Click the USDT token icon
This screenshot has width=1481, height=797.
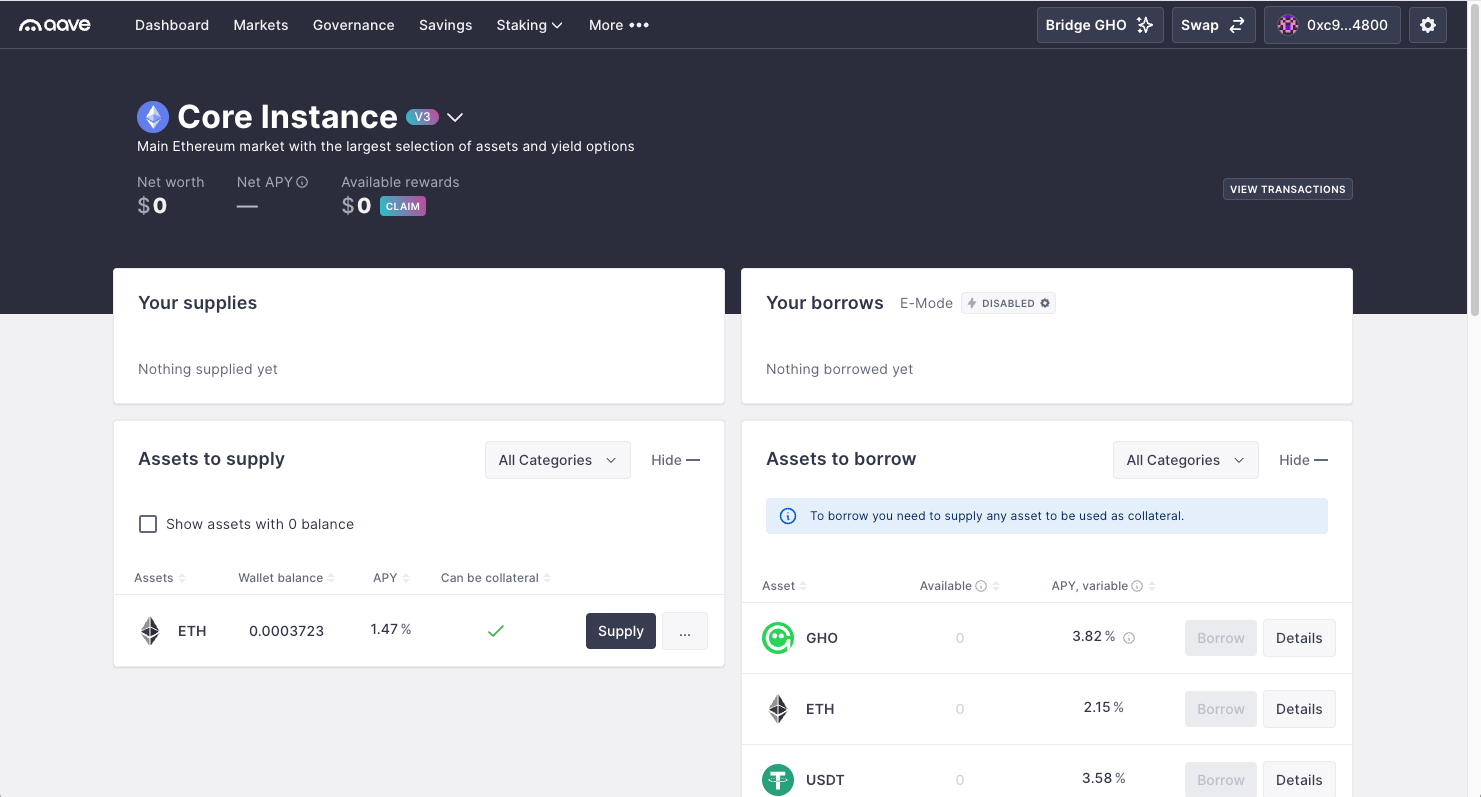pos(778,780)
